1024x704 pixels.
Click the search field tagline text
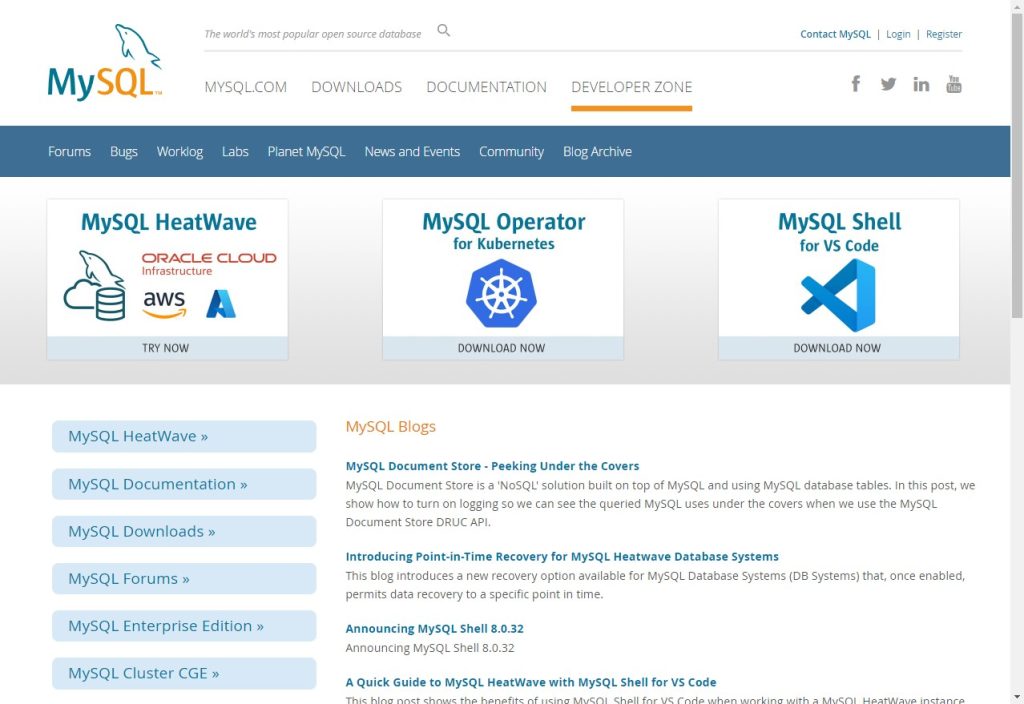[x=313, y=34]
